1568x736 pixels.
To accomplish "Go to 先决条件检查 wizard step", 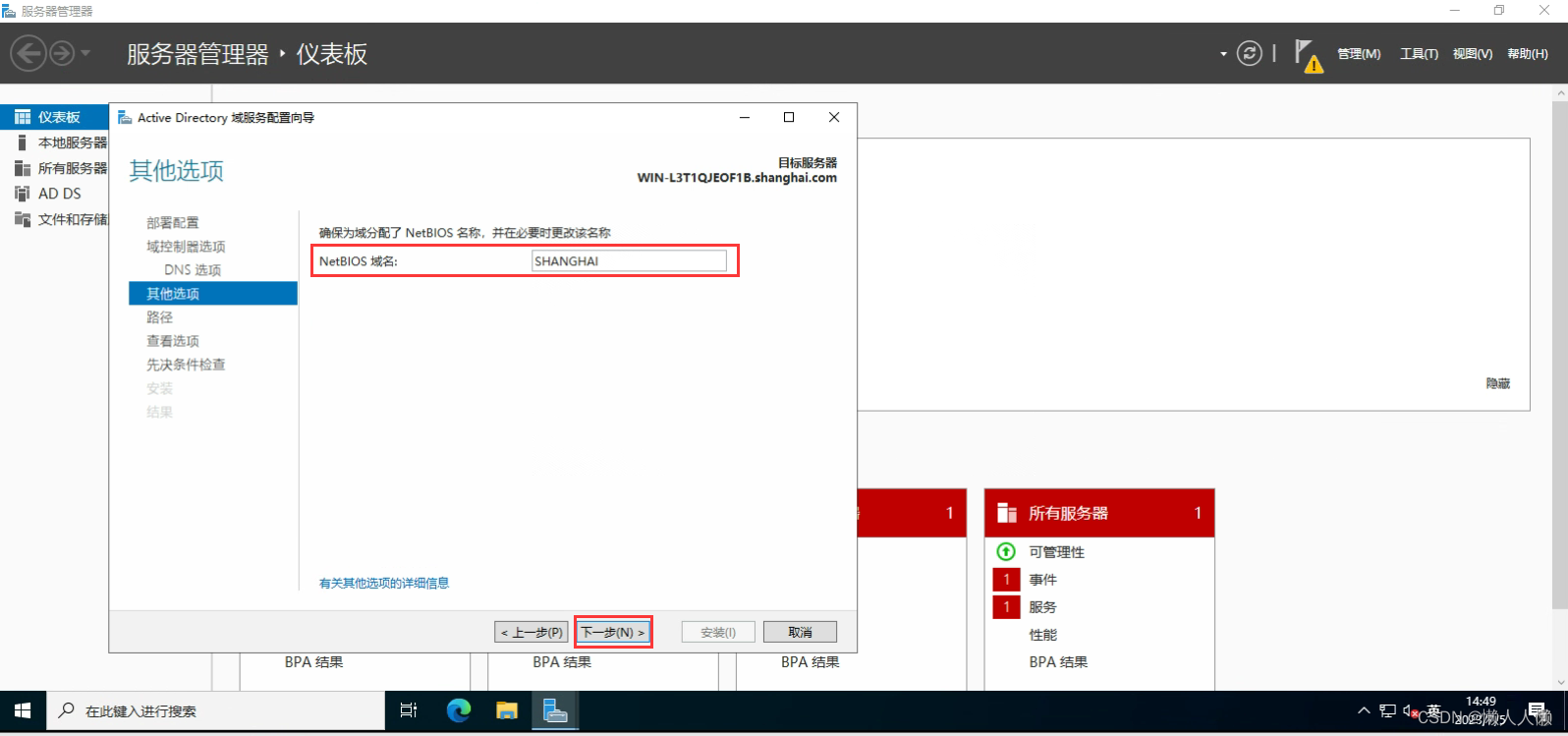I will coord(186,365).
